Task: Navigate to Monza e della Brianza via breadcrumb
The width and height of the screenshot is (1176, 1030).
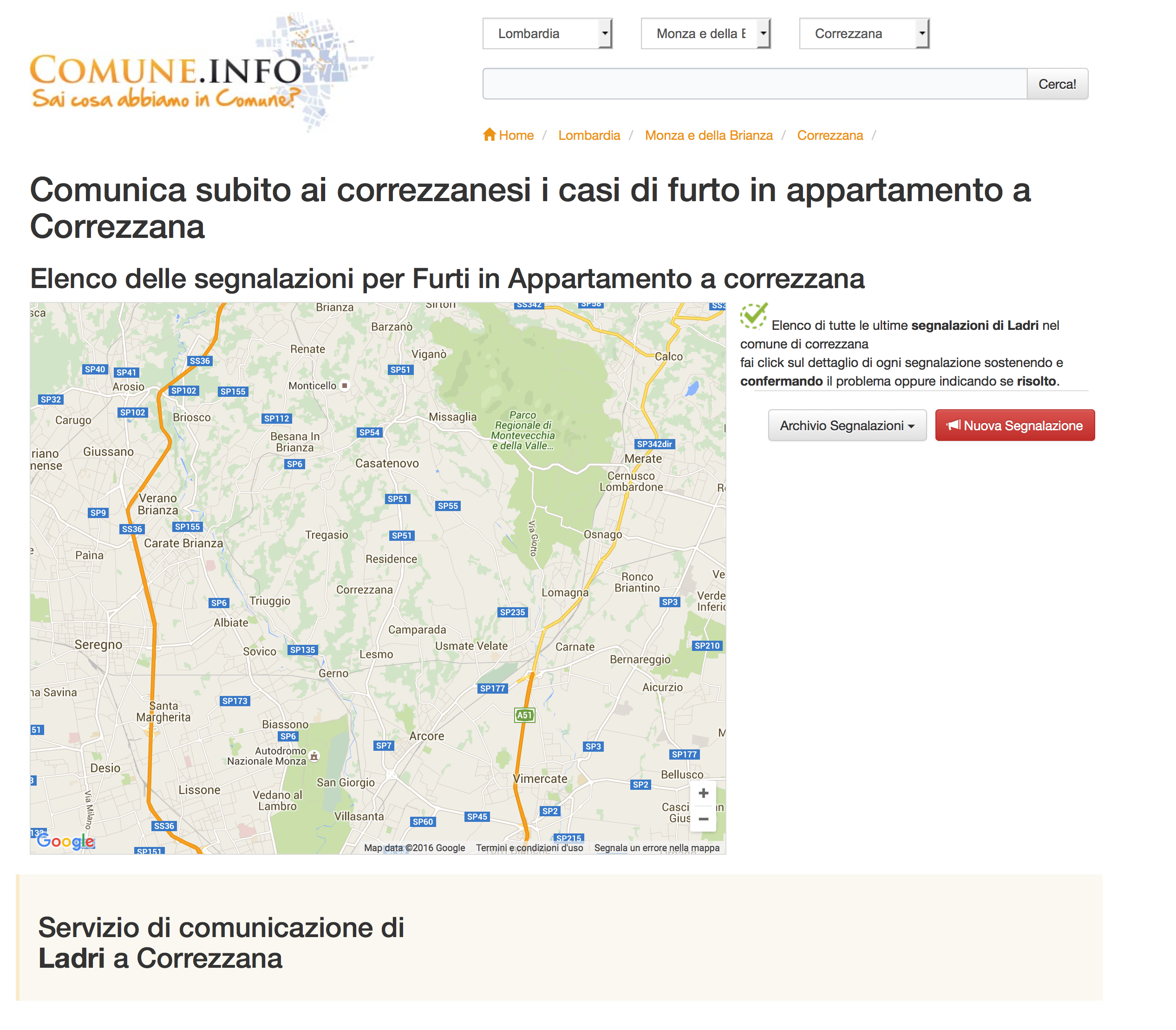Action: (x=708, y=135)
